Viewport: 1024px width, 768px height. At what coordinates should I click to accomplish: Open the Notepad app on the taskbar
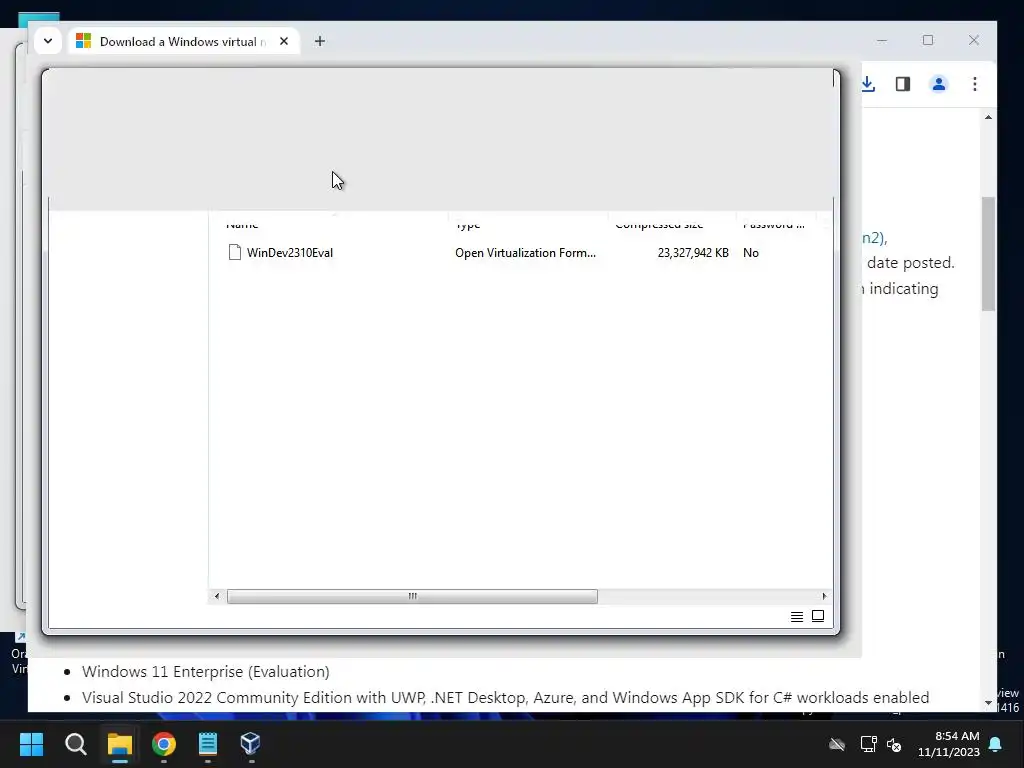click(x=208, y=743)
